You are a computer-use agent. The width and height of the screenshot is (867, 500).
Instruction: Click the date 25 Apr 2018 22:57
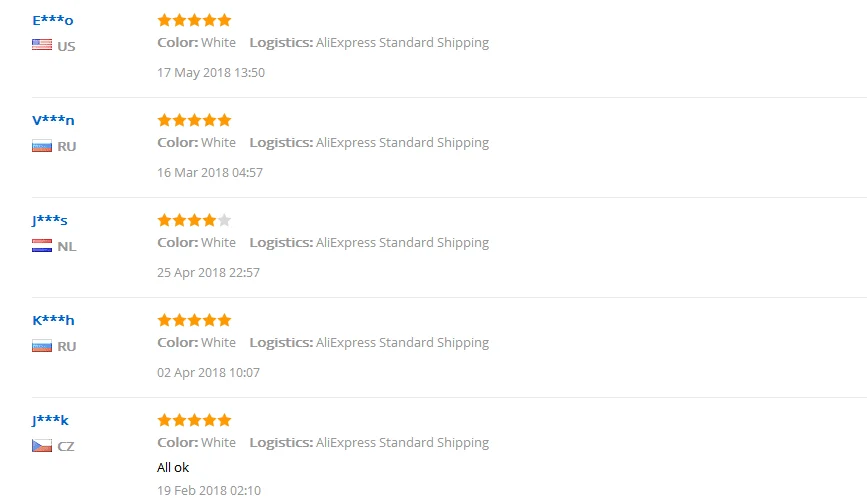[208, 272]
